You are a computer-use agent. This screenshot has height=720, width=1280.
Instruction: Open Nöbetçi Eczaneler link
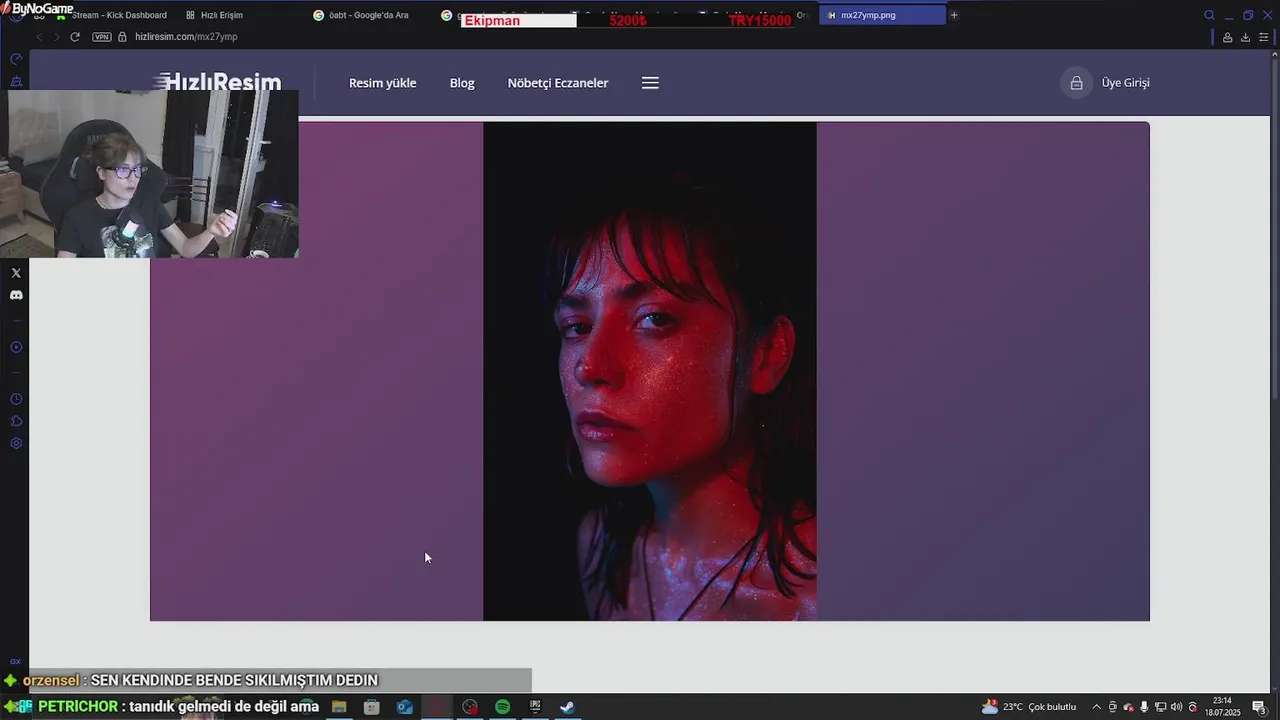tap(557, 83)
